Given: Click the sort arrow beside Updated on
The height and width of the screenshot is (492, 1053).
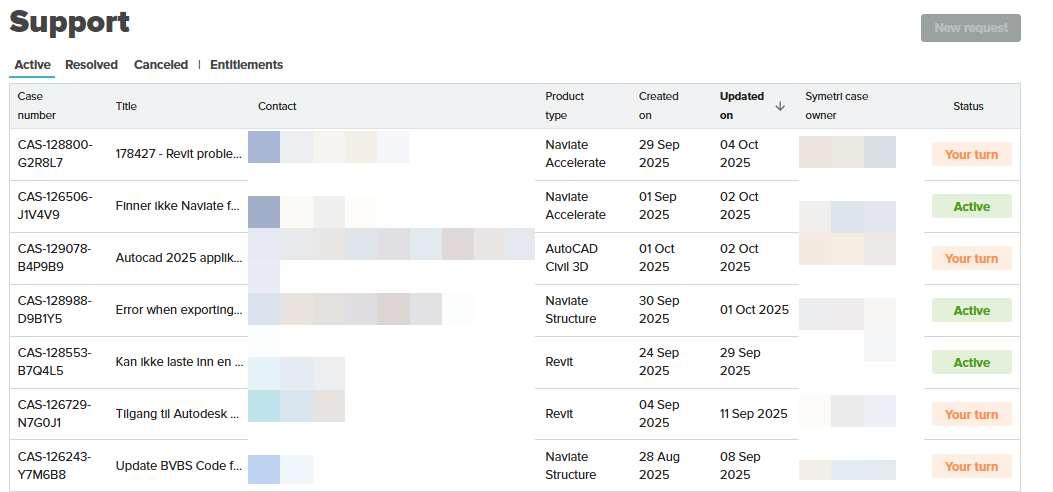Looking at the screenshot, I should tap(780, 106).
